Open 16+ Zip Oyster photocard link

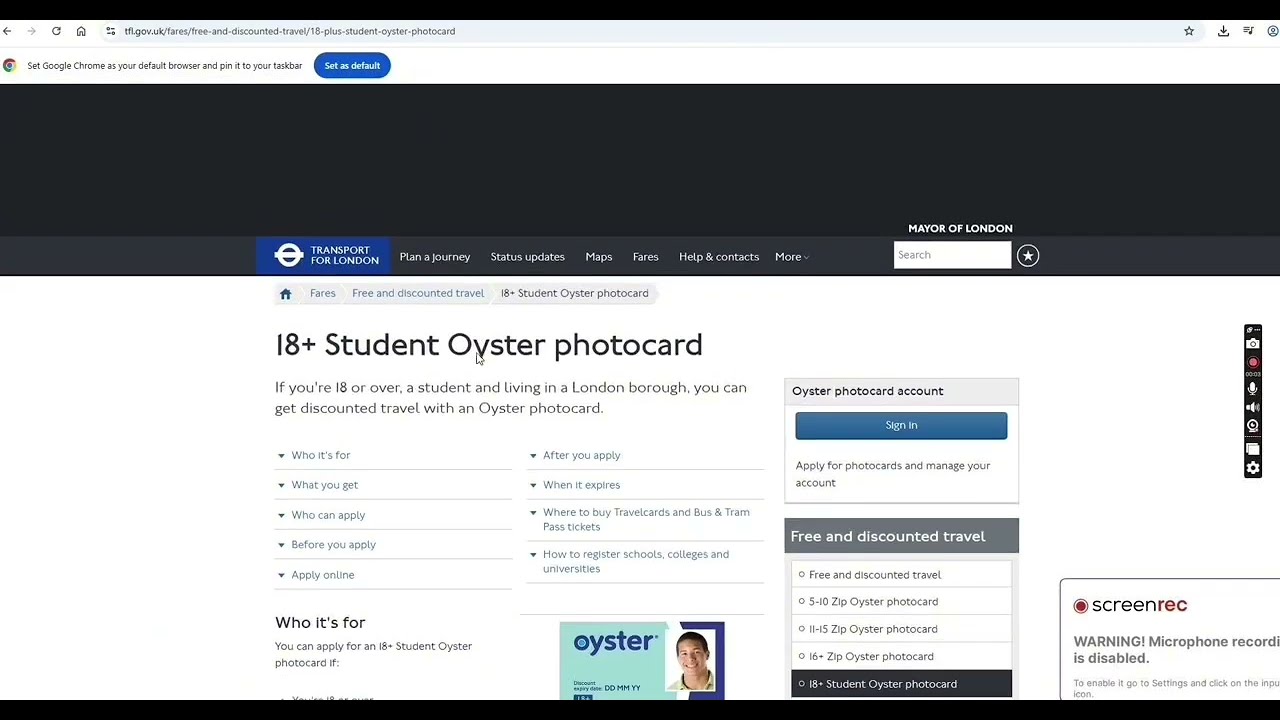(x=871, y=656)
